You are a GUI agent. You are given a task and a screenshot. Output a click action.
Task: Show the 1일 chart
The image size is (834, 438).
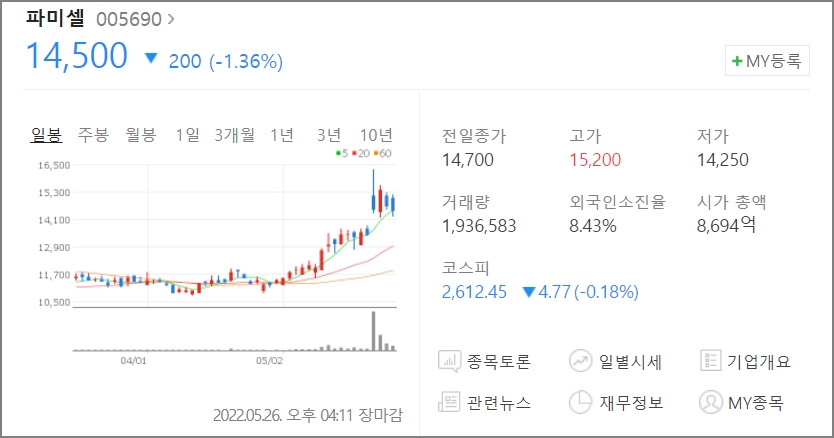(x=187, y=135)
